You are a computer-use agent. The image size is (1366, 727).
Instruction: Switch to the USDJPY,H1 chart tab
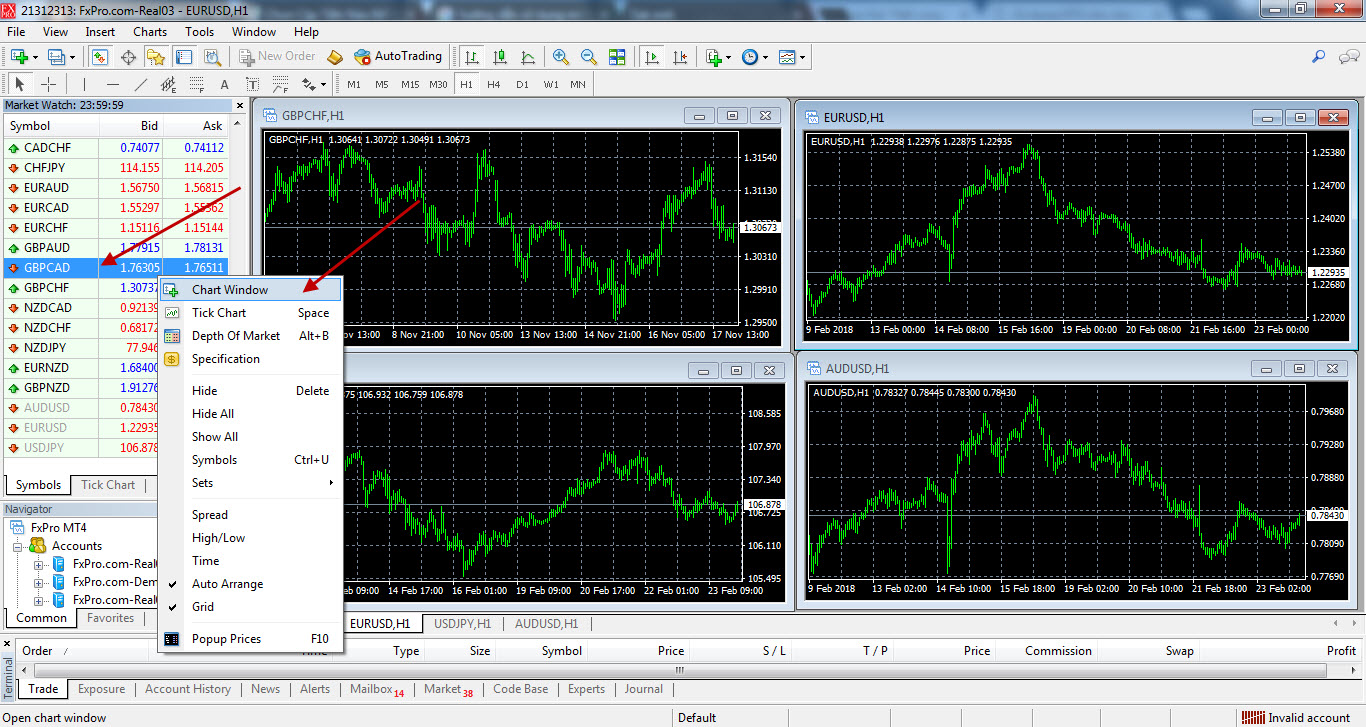click(462, 624)
